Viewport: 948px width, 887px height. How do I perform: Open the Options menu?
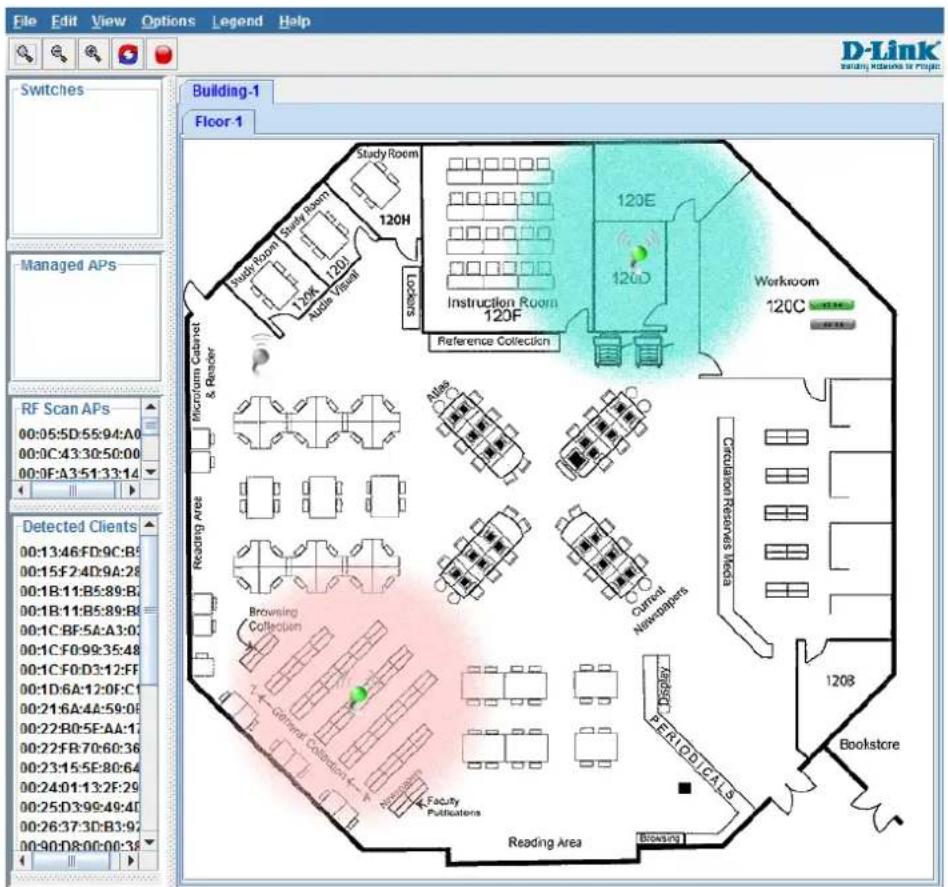pos(168,21)
